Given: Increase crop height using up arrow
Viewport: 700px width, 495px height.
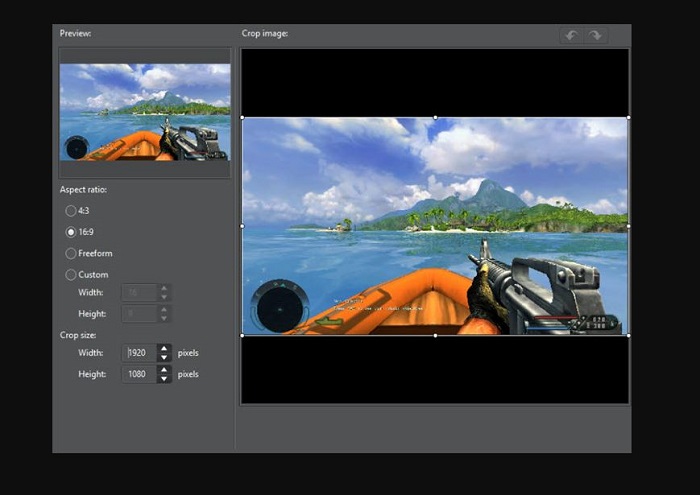Looking at the screenshot, I should [x=164, y=370].
